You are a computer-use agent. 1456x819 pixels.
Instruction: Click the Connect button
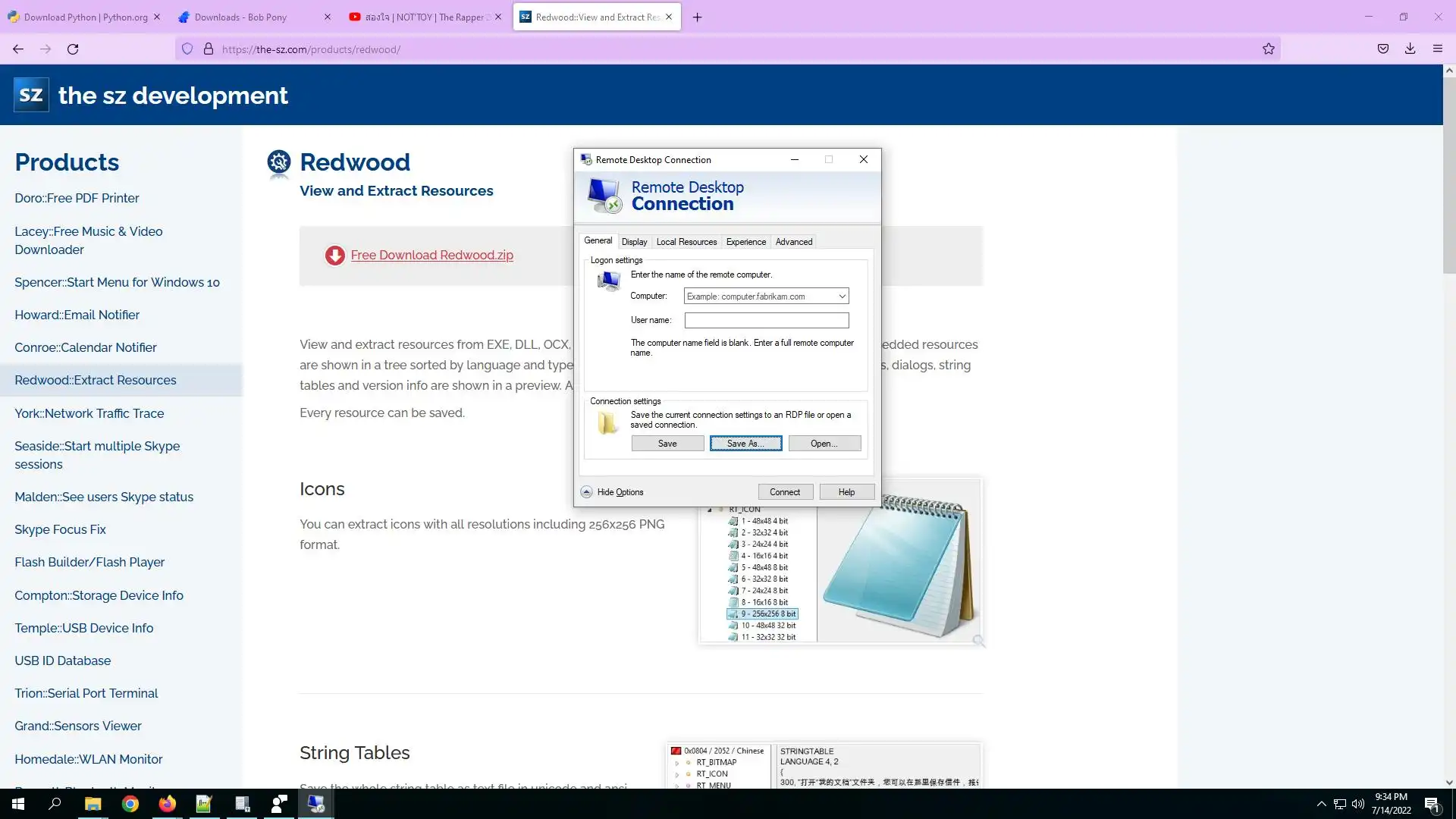pyautogui.click(x=785, y=492)
